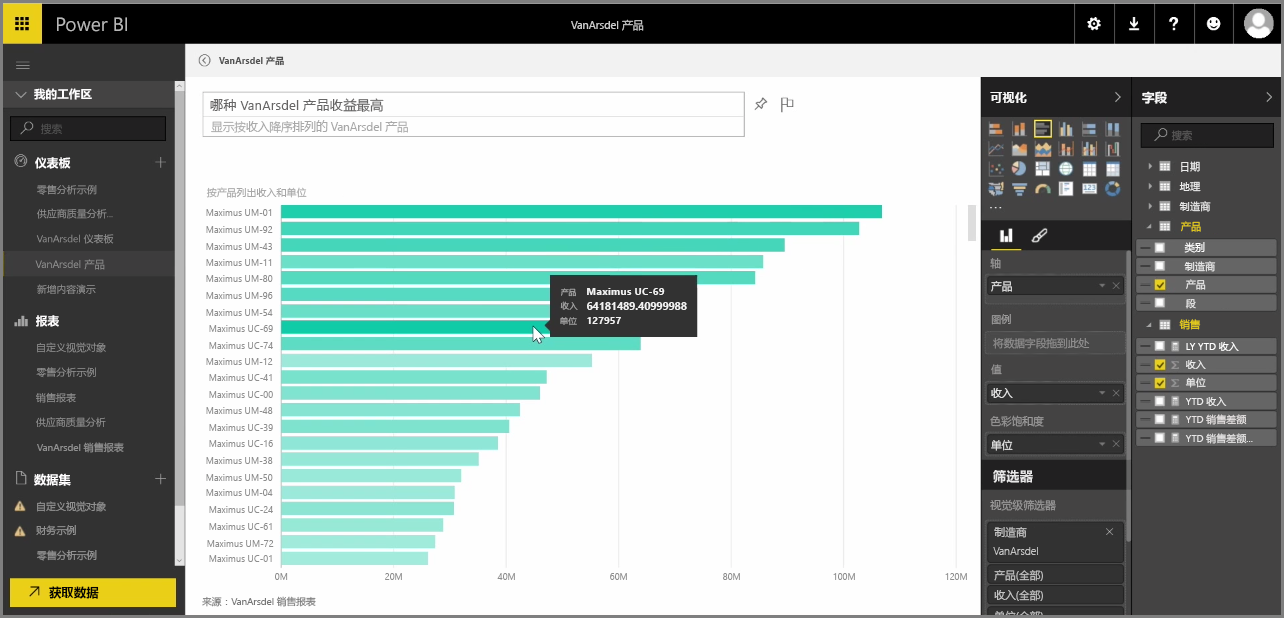The height and width of the screenshot is (618, 1284).
Task: Select gauge visualization
Action: [1043, 188]
